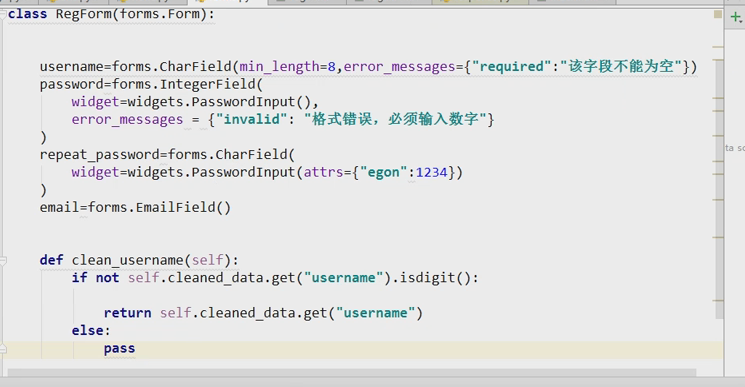Click 'username' in the forms.CharField assignment
Viewport: 745px width, 387px height.
[71, 66]
